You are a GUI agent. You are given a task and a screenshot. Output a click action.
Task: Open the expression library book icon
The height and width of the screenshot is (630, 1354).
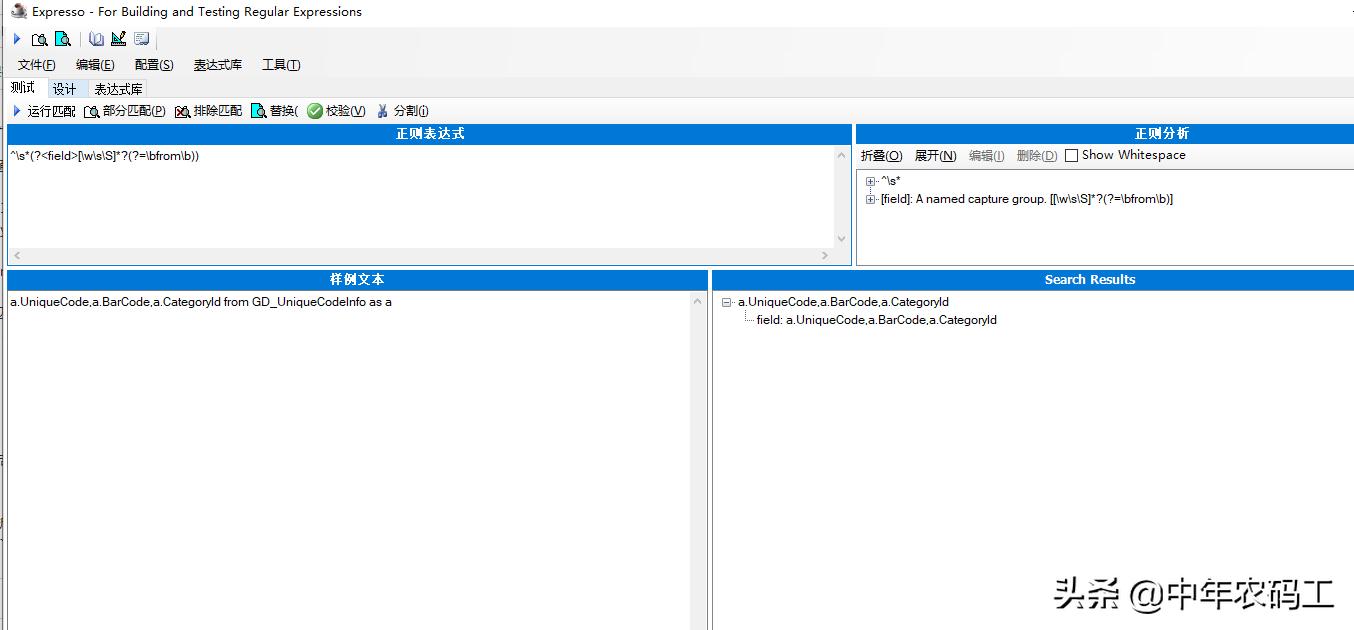(97, 39)
